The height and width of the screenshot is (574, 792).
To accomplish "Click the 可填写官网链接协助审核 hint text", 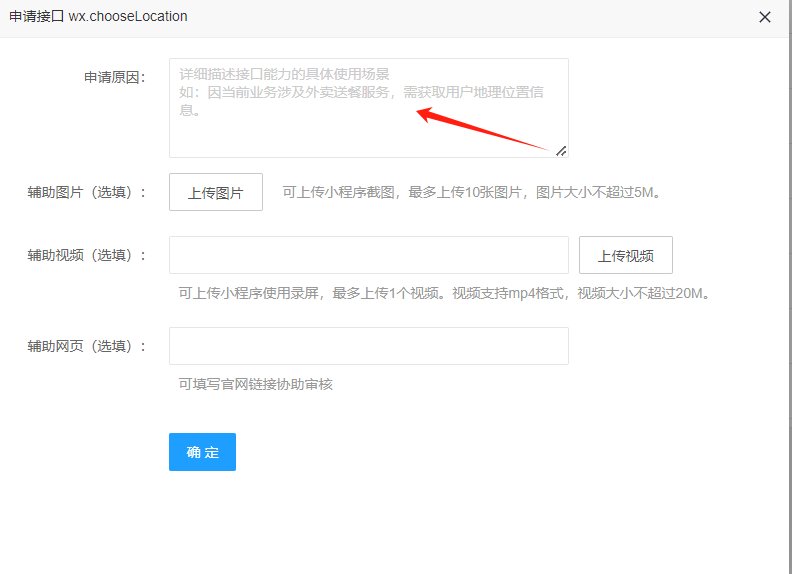I will 255,384.
